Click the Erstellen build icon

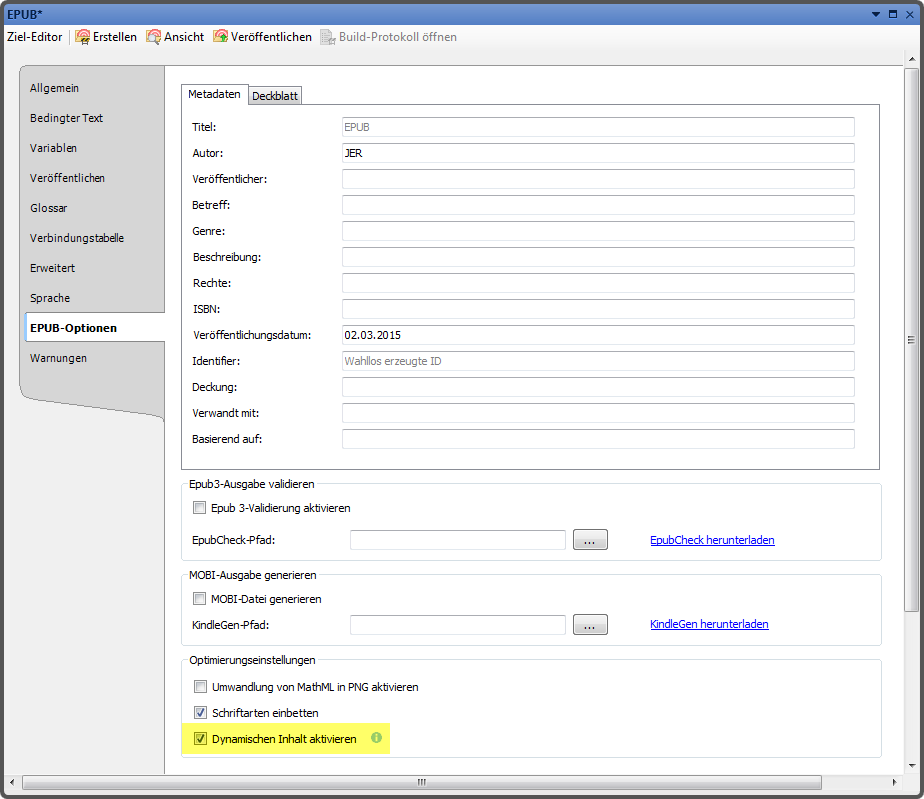83,37
